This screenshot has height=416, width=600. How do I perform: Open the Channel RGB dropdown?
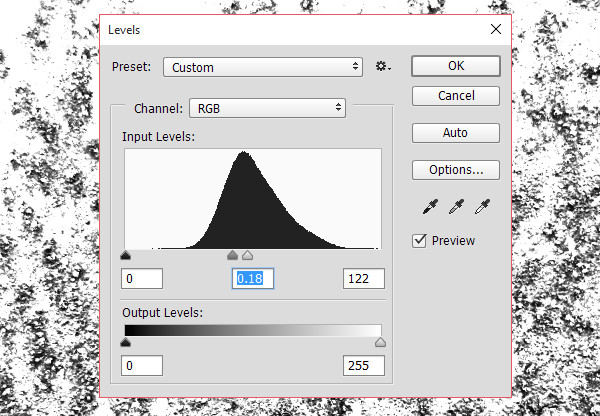[268, 107]
